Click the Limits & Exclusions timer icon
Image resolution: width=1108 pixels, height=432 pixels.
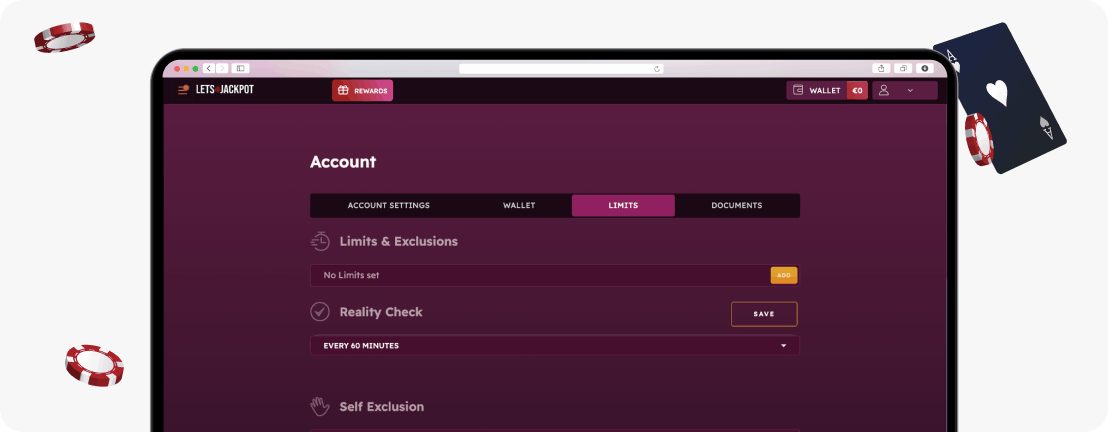(320, 241)
